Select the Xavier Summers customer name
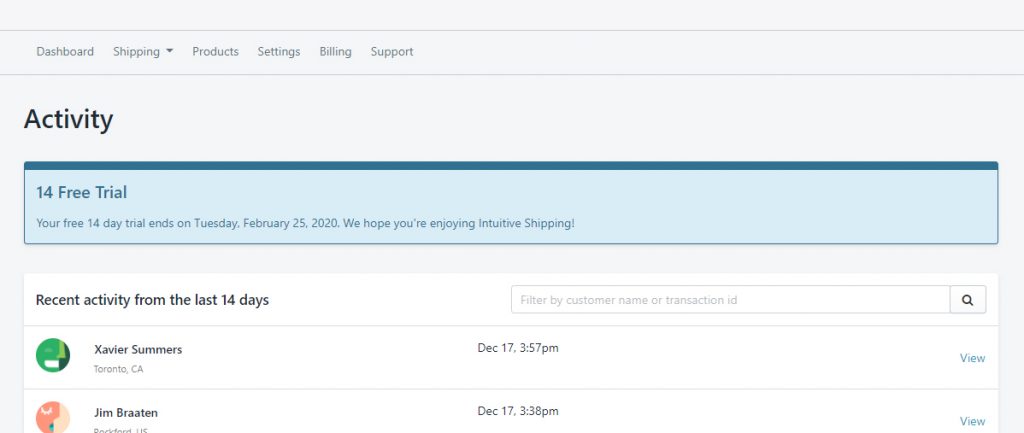The width and height of the screenshot is (1024, 433). (x=138, y=349)
